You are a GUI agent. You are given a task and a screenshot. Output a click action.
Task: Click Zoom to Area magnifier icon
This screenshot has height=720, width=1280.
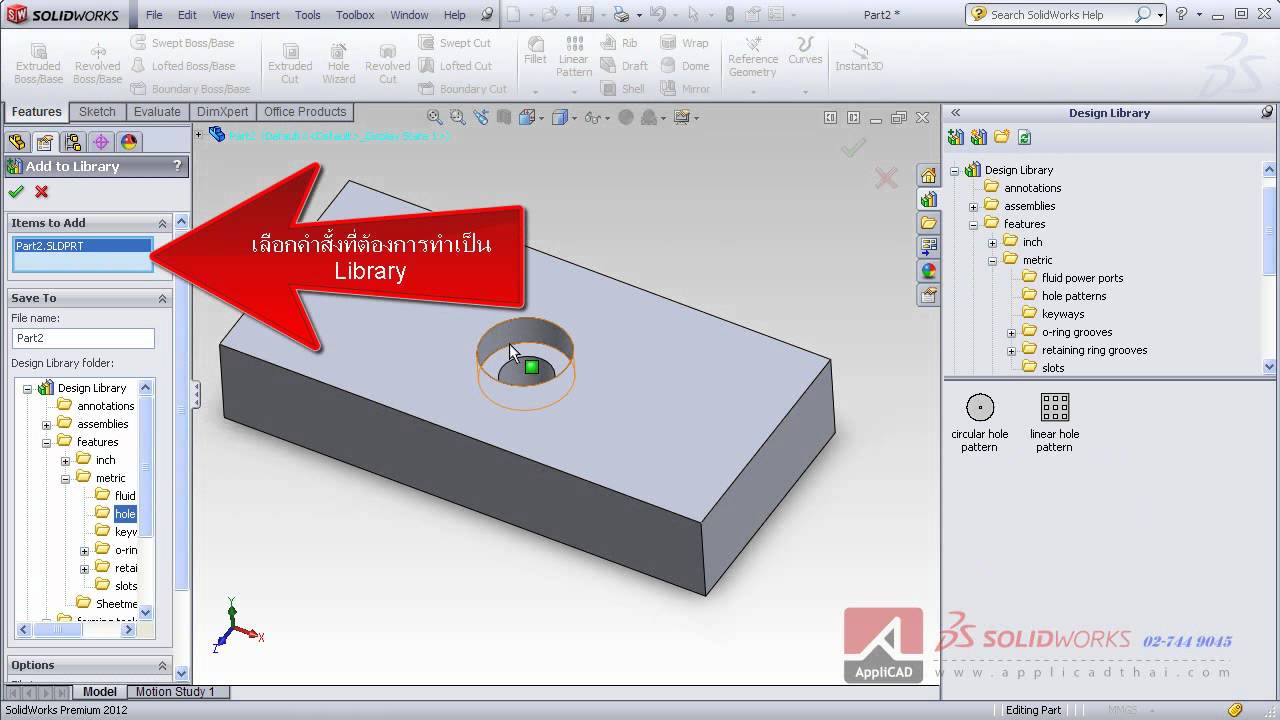[x=459, y=117]
